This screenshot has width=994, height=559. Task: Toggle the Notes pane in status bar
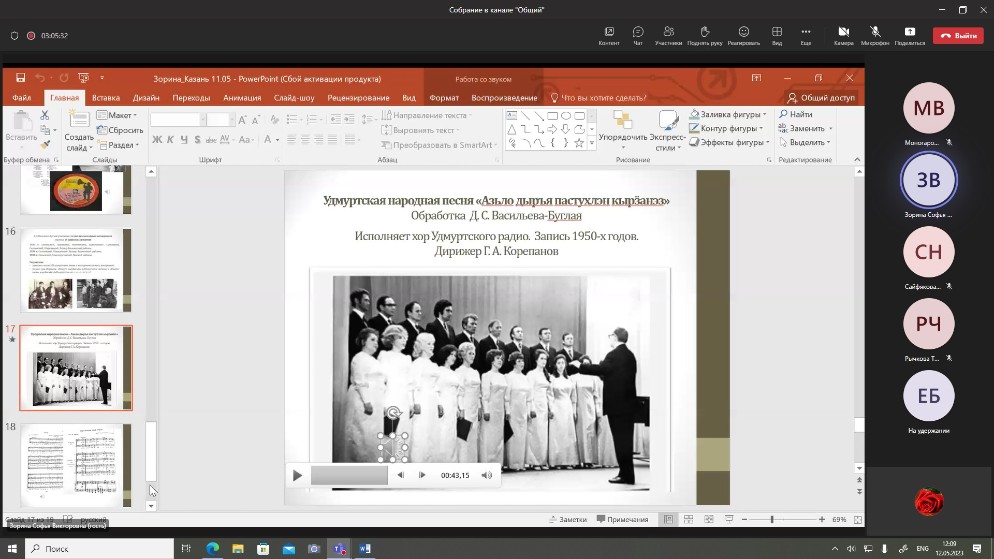[567, 519]
